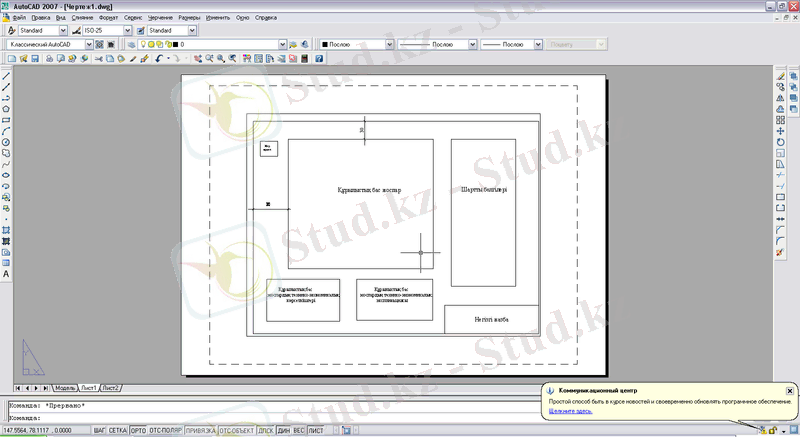Click the Cut icon in standard toolbar
The width and height of the screenshot is (800, 437).
[99, 59]
